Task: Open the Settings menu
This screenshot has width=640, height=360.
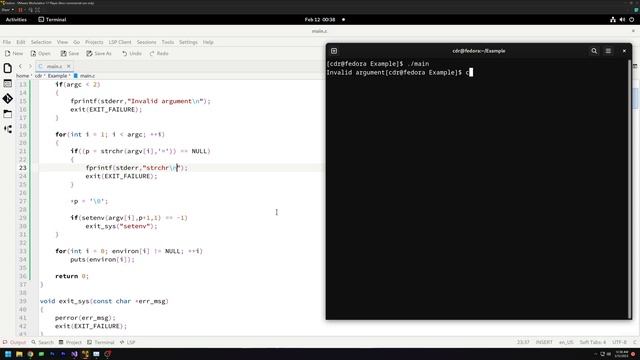Action: click(188, 42)
